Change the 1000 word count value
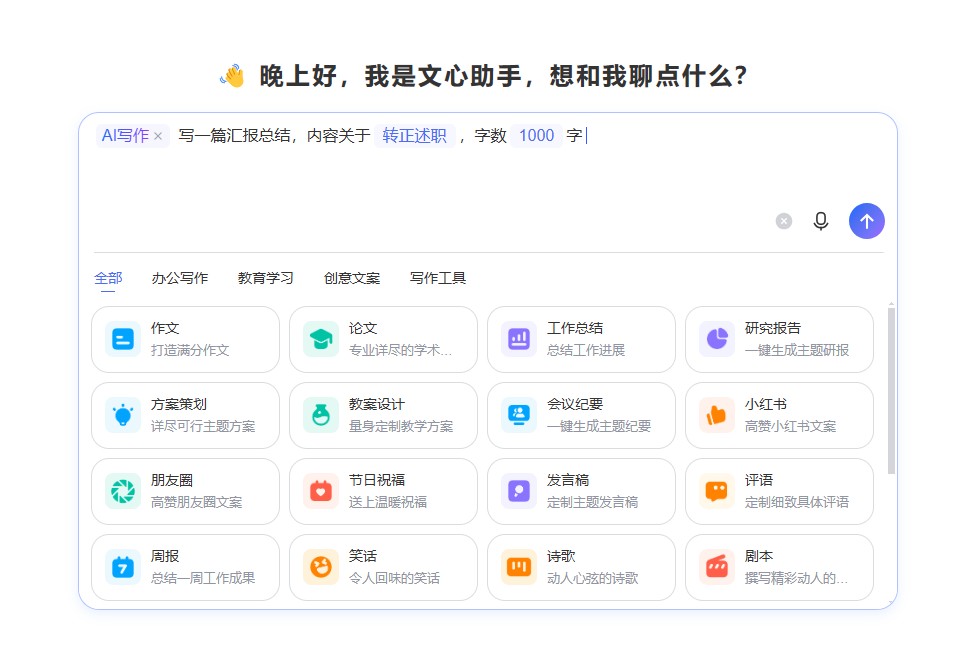 click(536, 135)
